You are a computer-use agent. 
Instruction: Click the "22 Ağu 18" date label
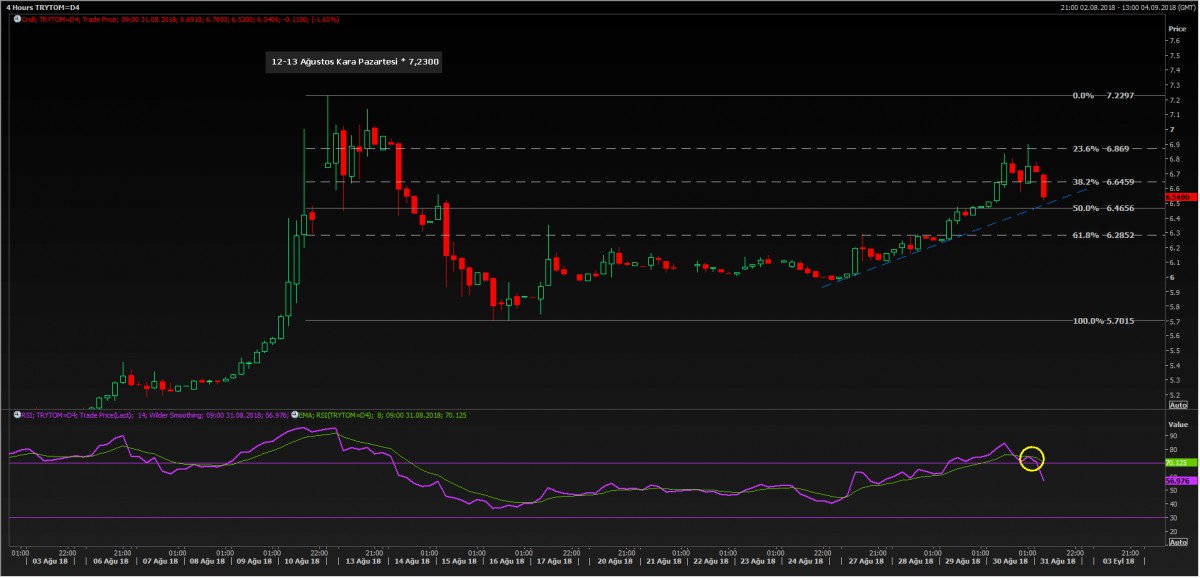pyautogui.click(x=711, y=561)
